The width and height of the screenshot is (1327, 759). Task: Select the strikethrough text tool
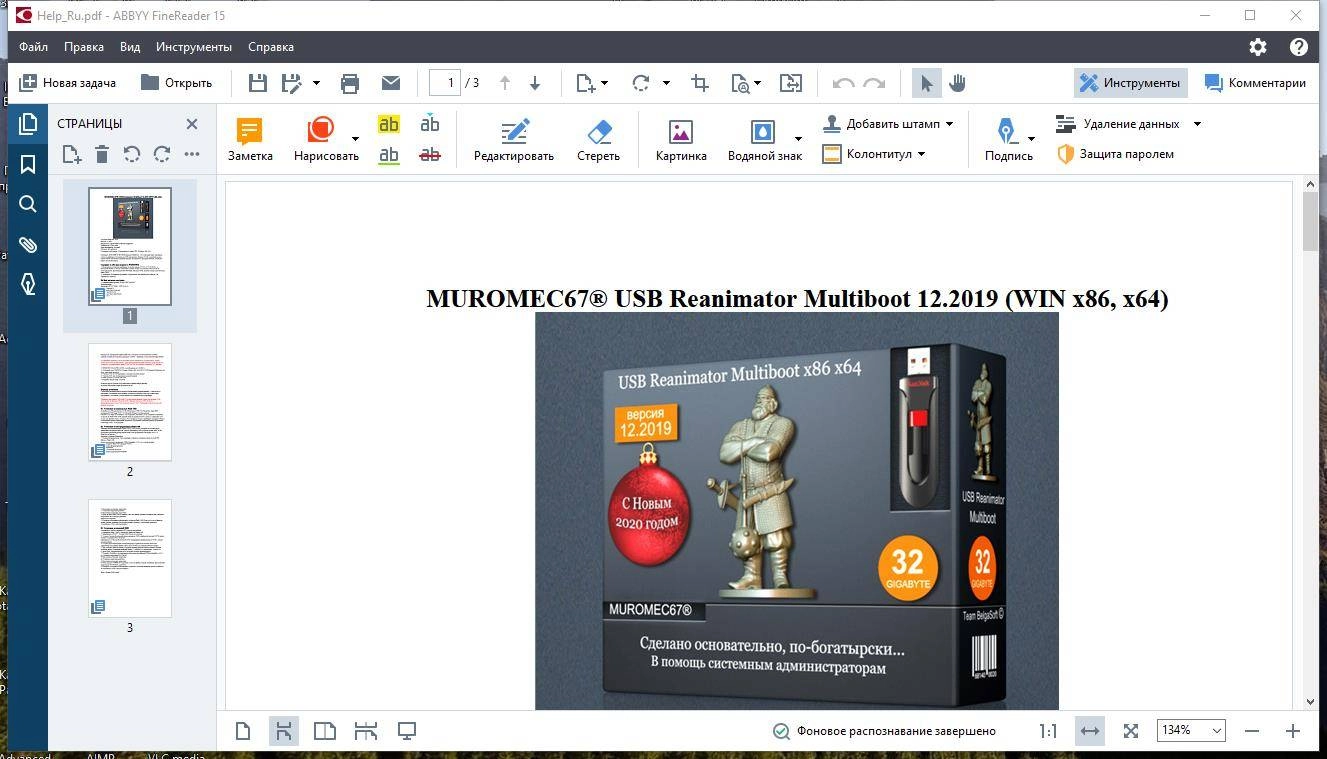point(430,155)
